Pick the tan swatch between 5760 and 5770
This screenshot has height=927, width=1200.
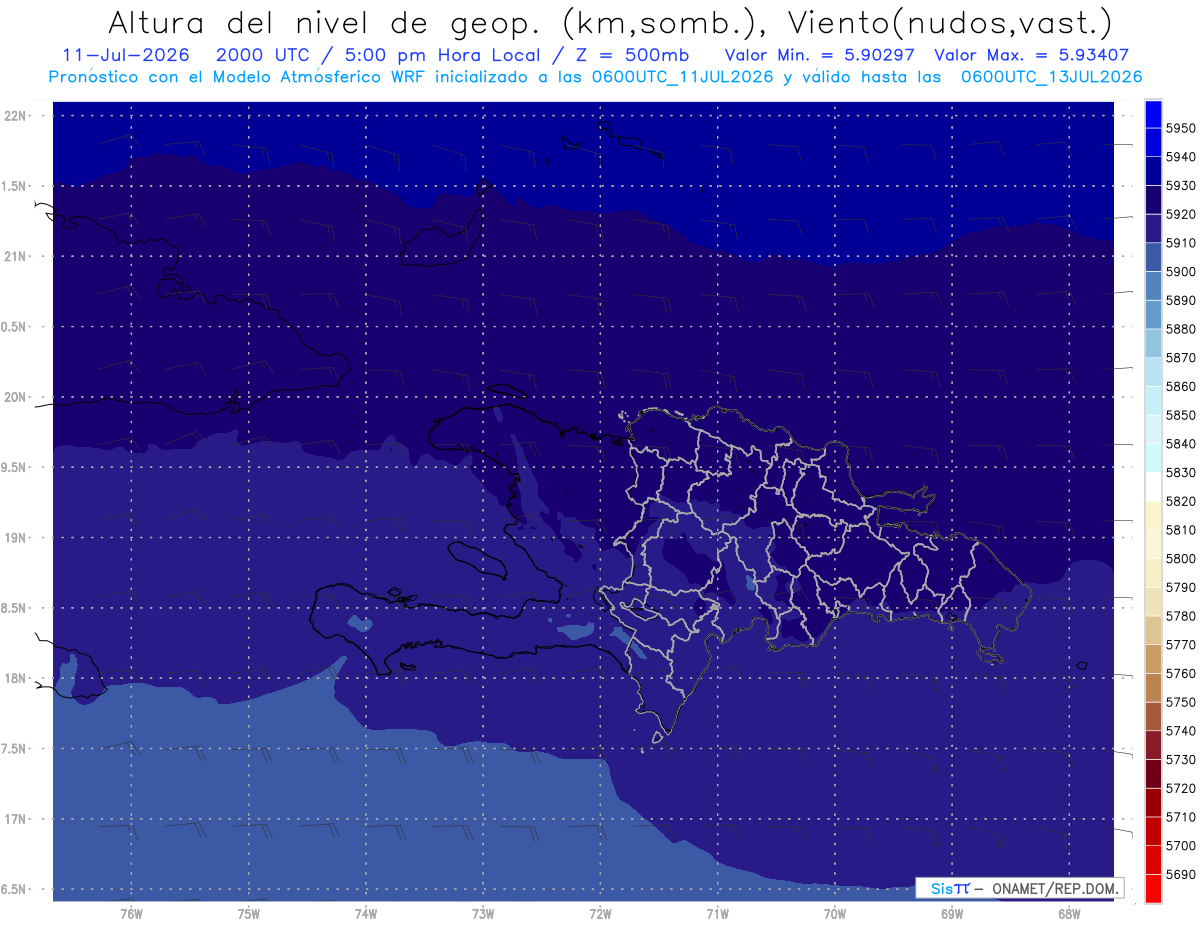[x=1152, y=659]
